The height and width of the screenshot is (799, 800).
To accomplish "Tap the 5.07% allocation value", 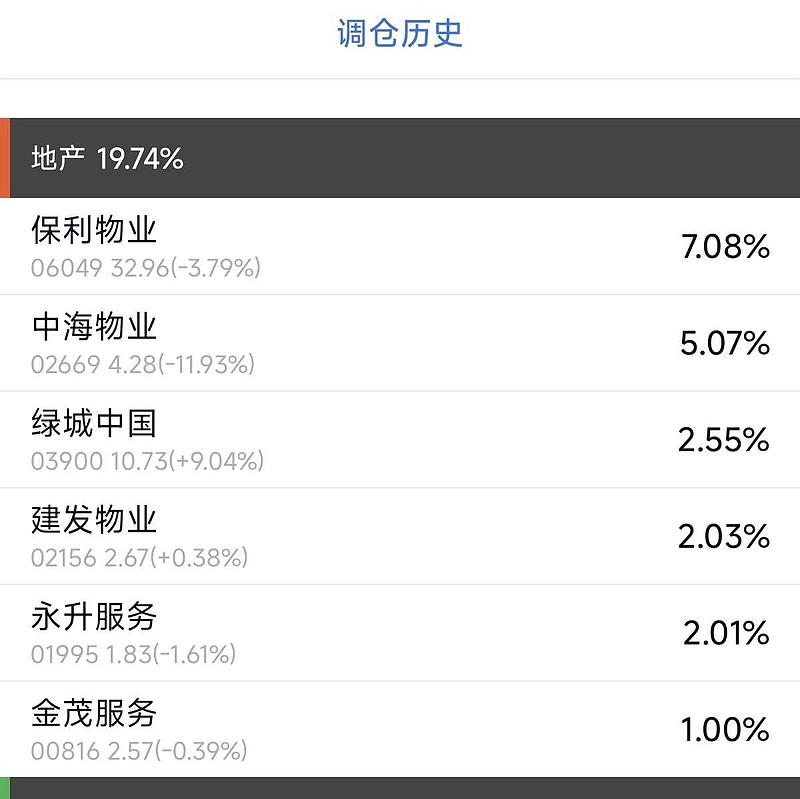I will pos(725,344).
